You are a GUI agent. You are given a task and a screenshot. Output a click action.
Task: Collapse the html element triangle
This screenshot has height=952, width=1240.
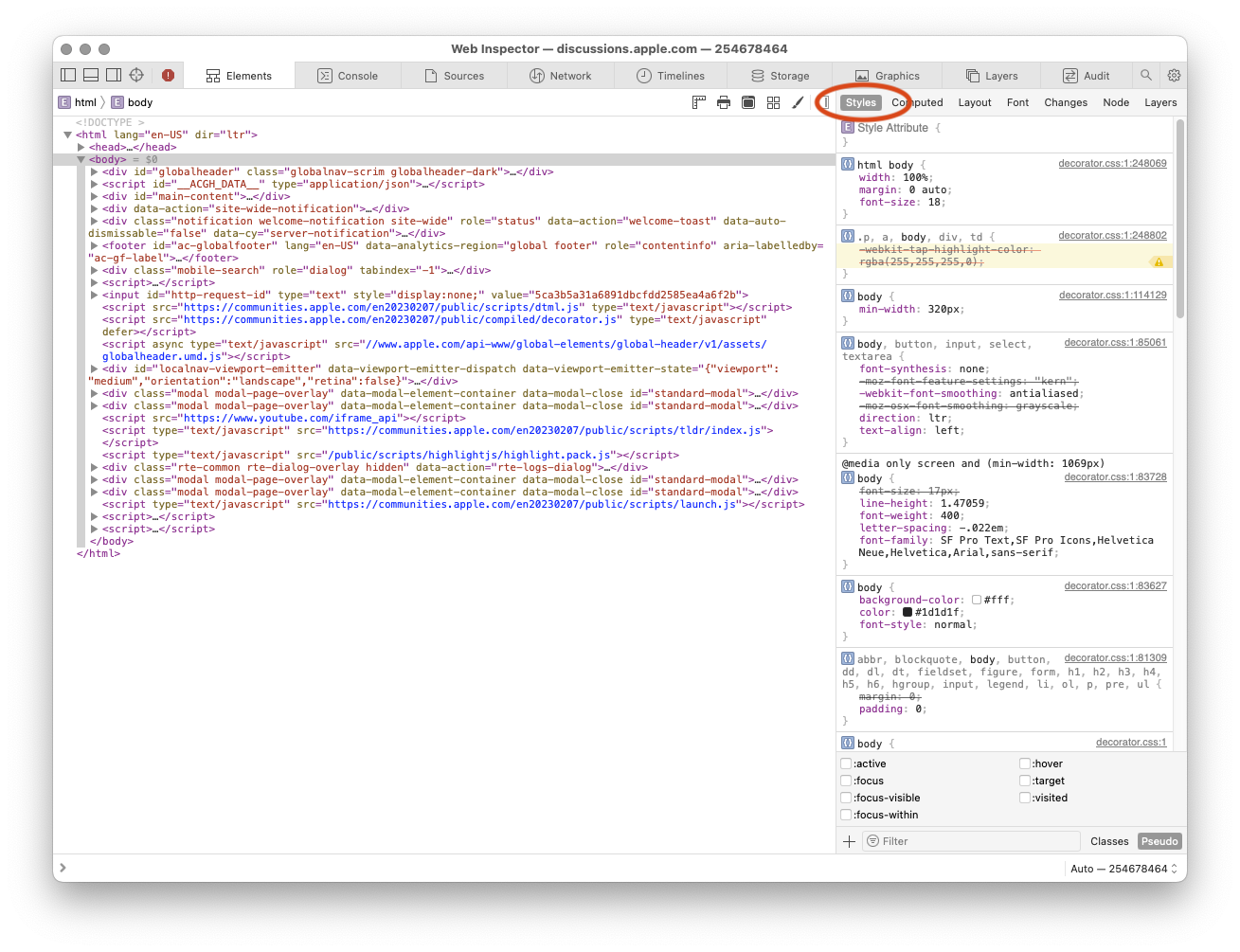pyautogui.click(x=68, y=135)
